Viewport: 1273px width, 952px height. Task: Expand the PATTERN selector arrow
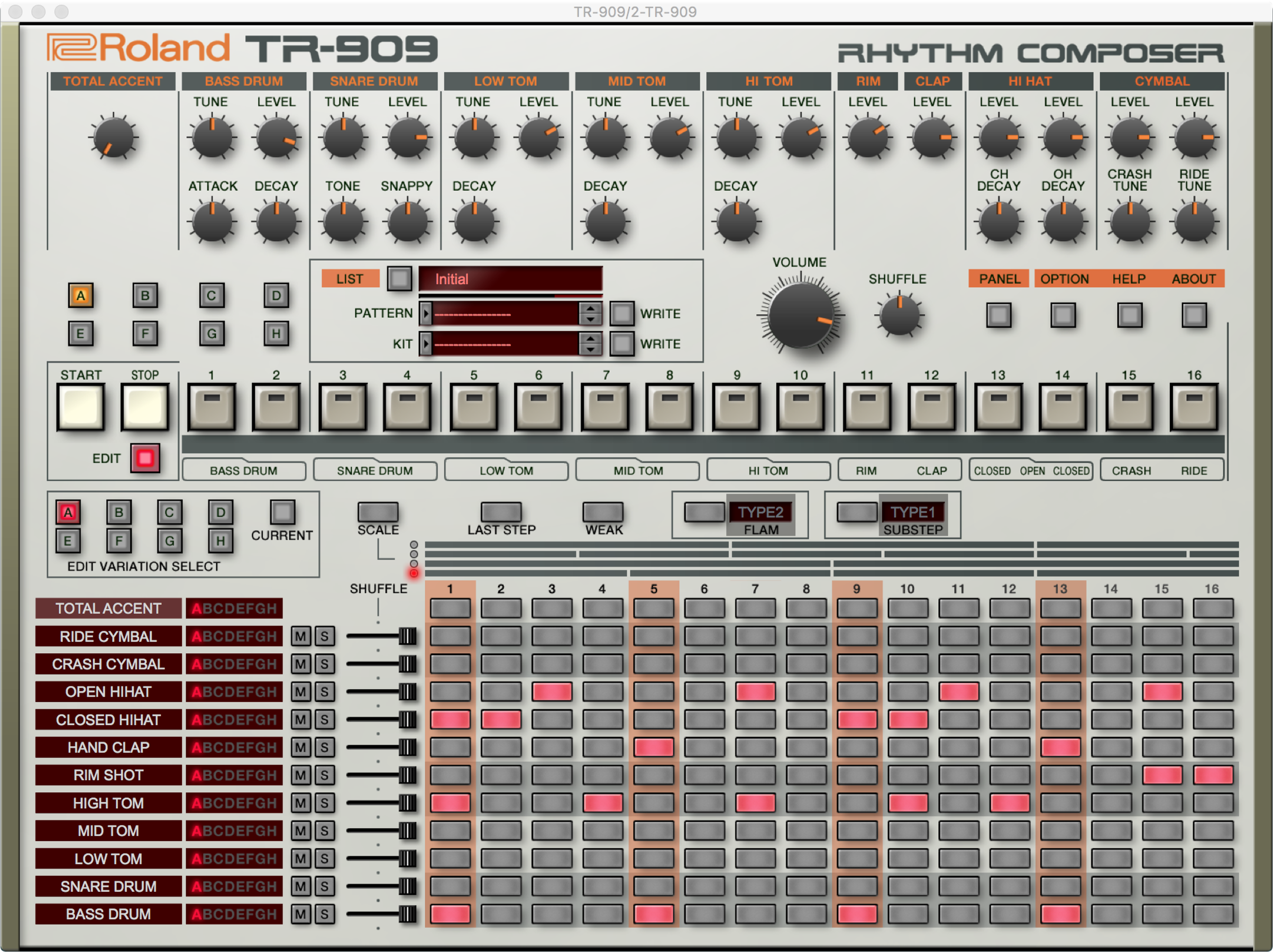tap(426, 314)
